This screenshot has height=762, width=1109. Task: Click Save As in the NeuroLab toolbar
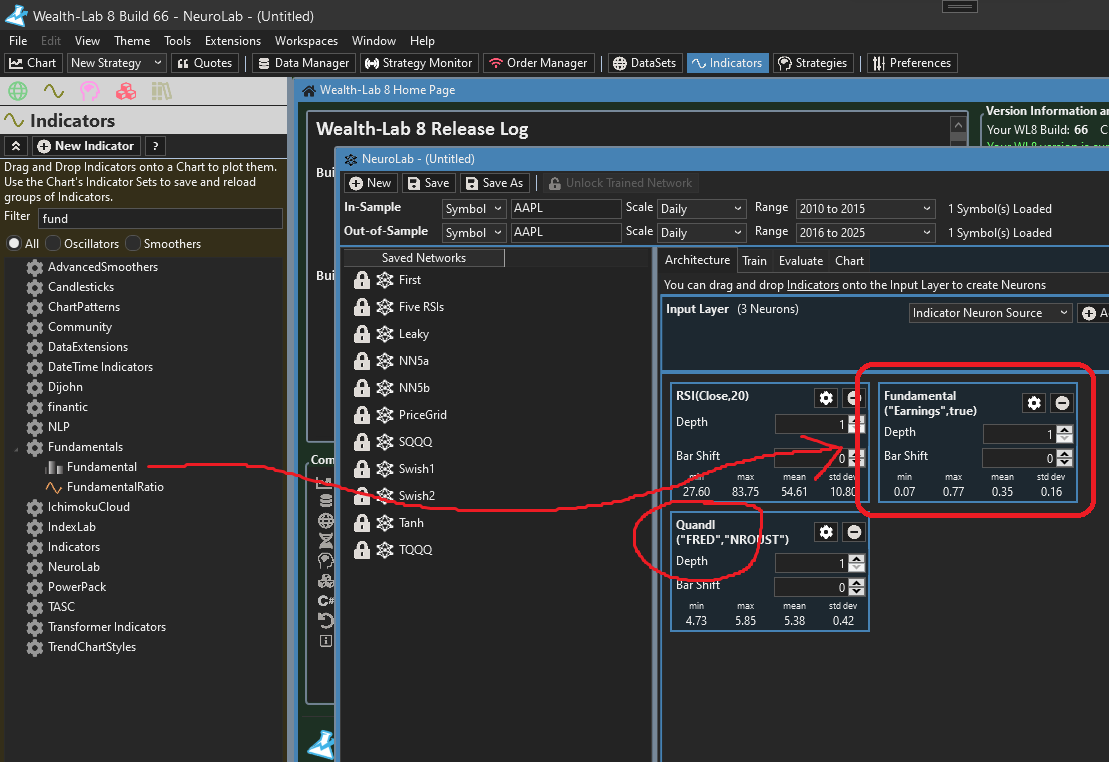tap(495, 183)
